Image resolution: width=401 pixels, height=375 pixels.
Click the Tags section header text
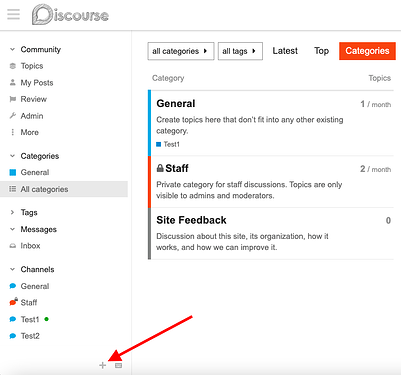pyautogui.click(x=29, y=212)
